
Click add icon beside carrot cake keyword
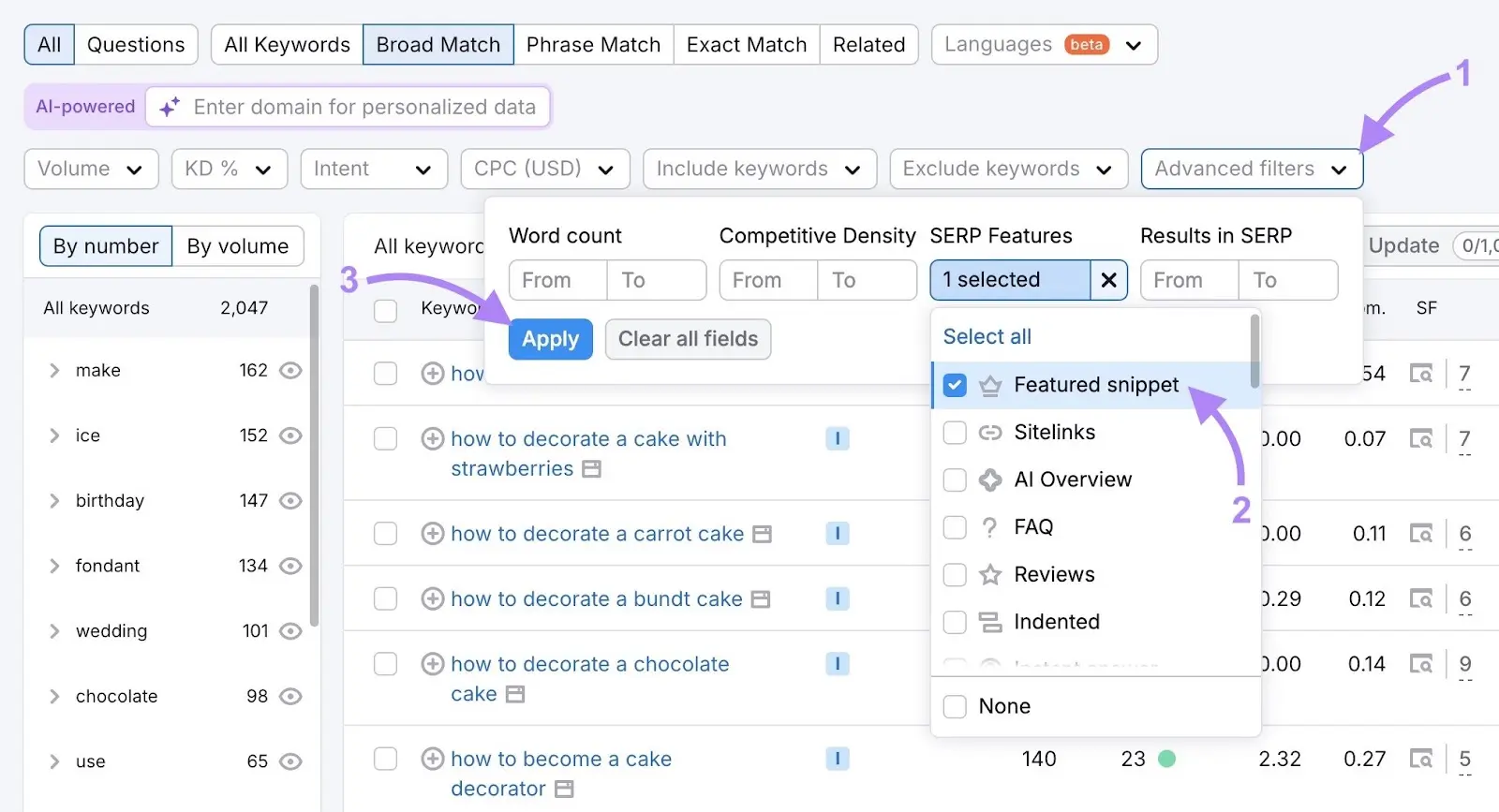tap(432, 534)
